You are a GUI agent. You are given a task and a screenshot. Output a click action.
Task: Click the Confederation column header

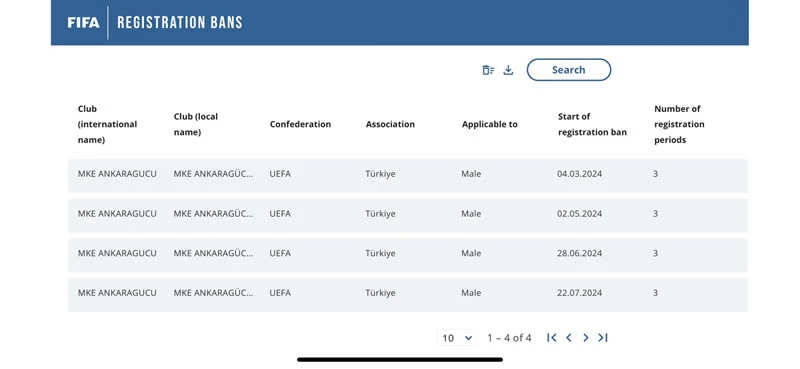(x=300, y=124)
